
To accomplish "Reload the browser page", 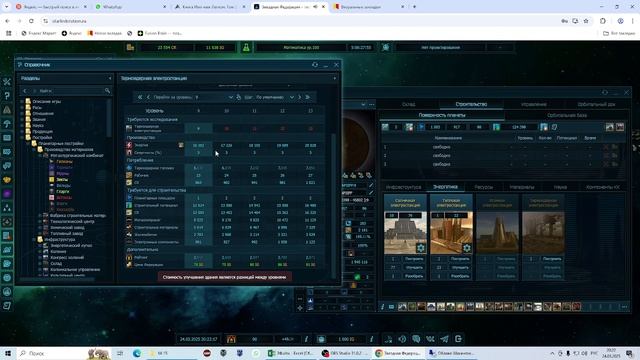I will coord(31,21).
